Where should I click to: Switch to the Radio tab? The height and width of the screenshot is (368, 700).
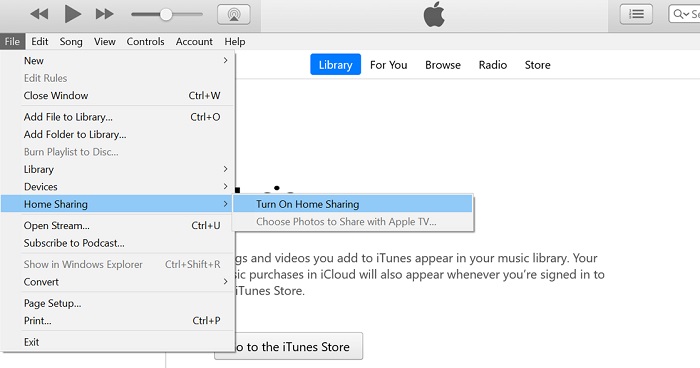(x=493, y=65)
